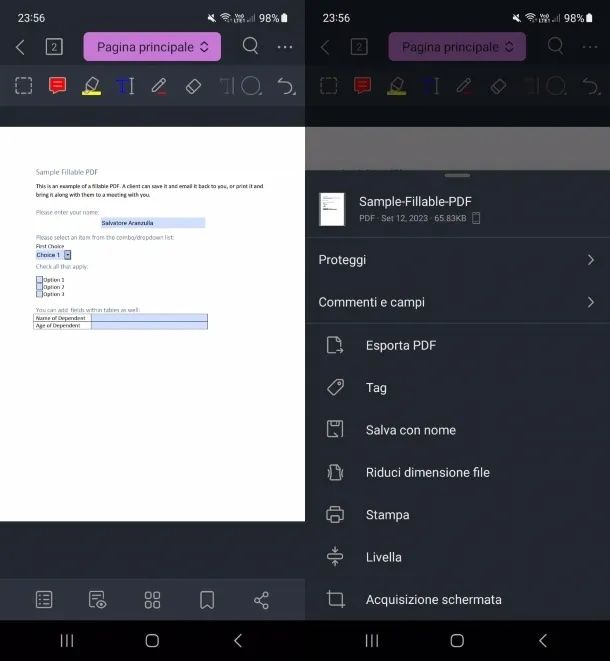This screenshot has width=610, height=661.
Task: Open the Choice 1 combo box arrow
Action: click(x=67, y=255)
